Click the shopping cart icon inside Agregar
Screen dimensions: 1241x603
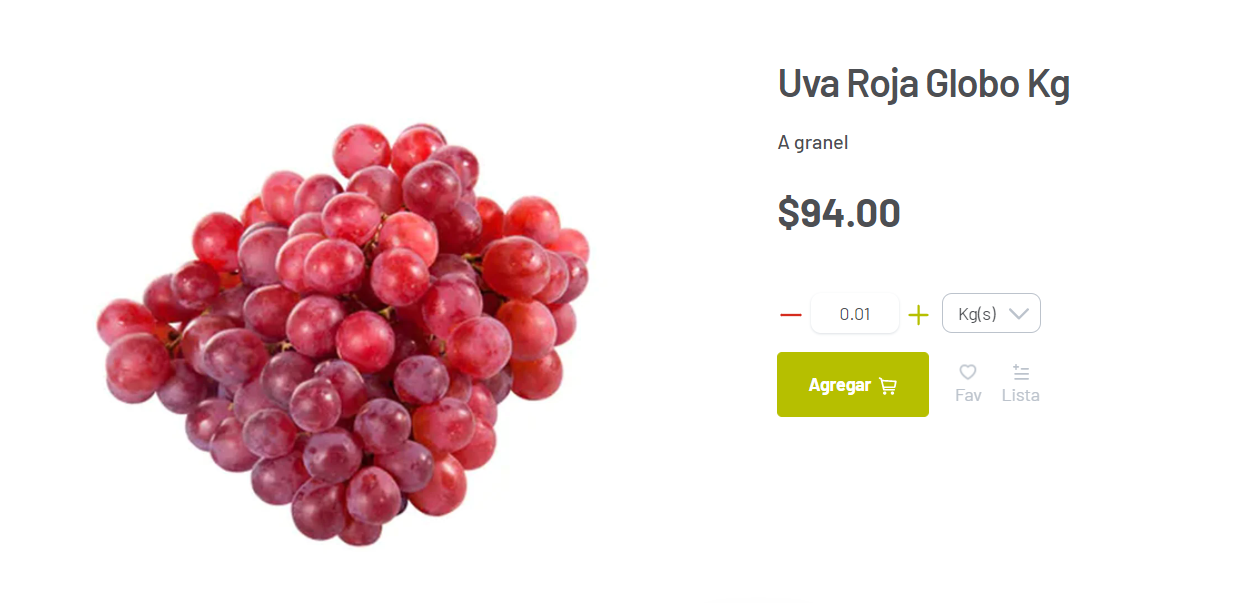coord(888,385)
